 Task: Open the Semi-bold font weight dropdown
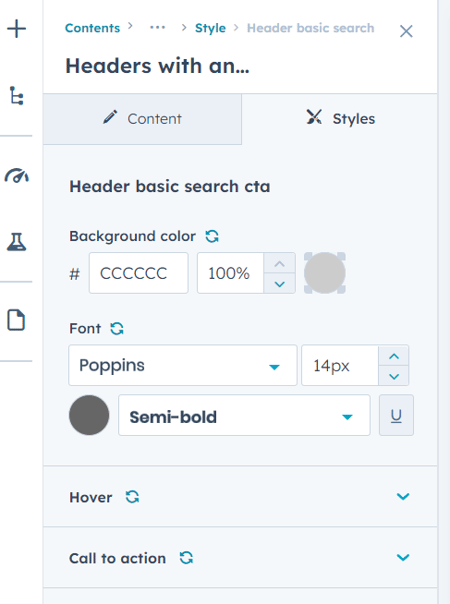pos(244,415)
